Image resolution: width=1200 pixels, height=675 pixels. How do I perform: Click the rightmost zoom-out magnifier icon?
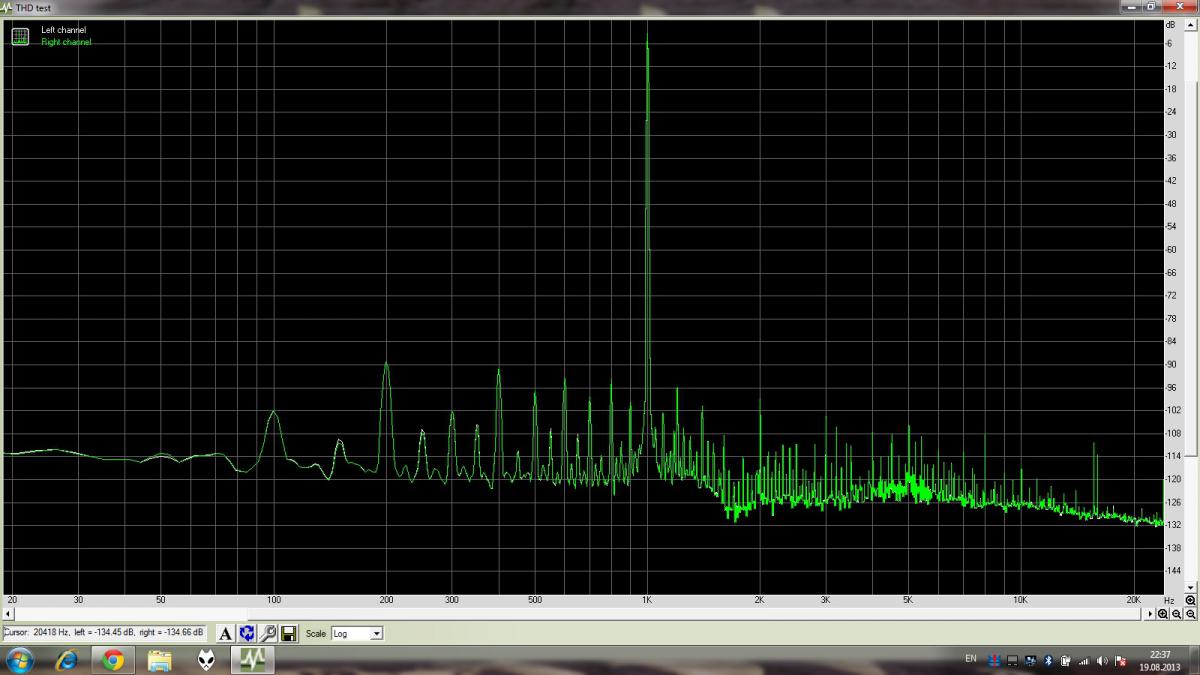(1190, 615)
